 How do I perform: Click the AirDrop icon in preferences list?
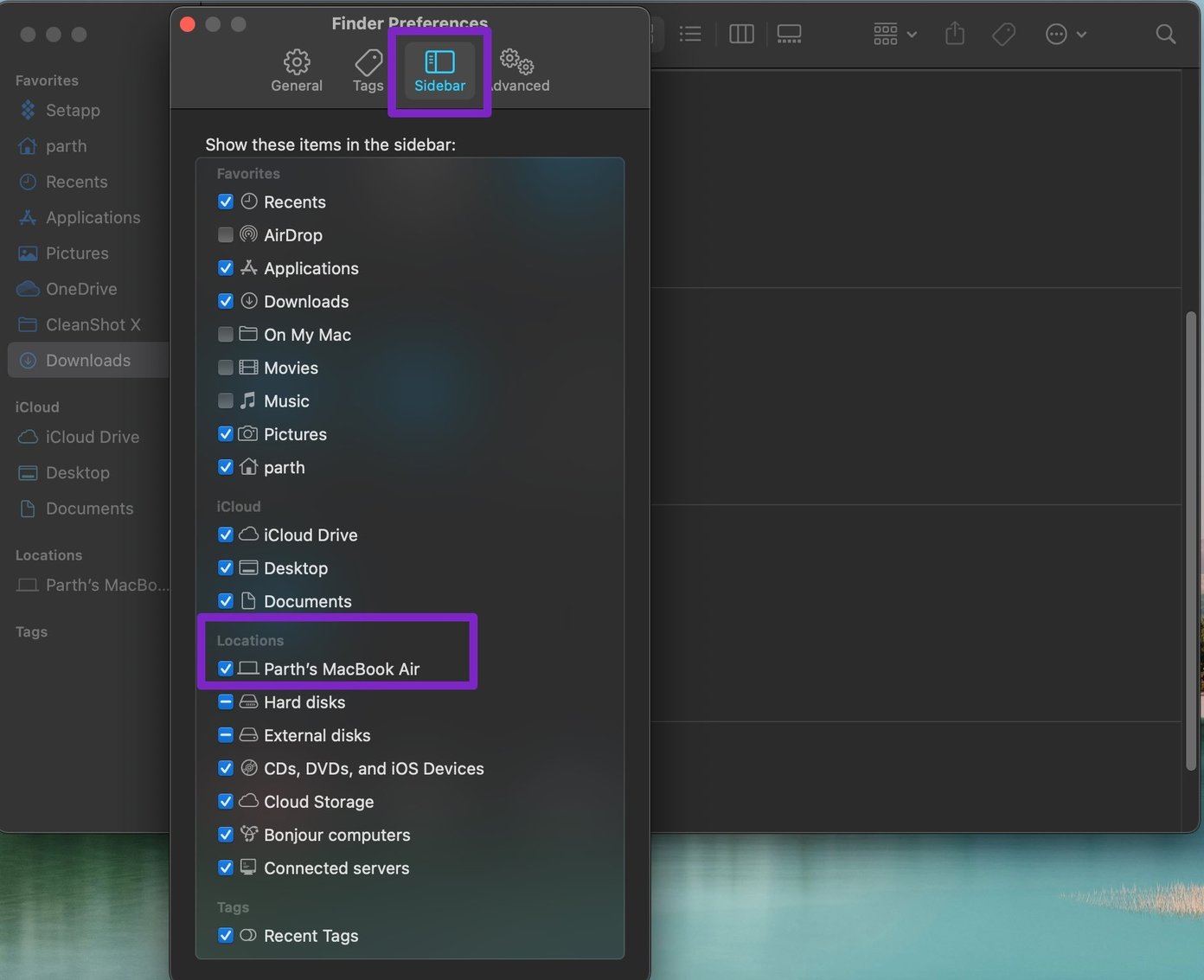pyautogui.click(x=249, y=234)
